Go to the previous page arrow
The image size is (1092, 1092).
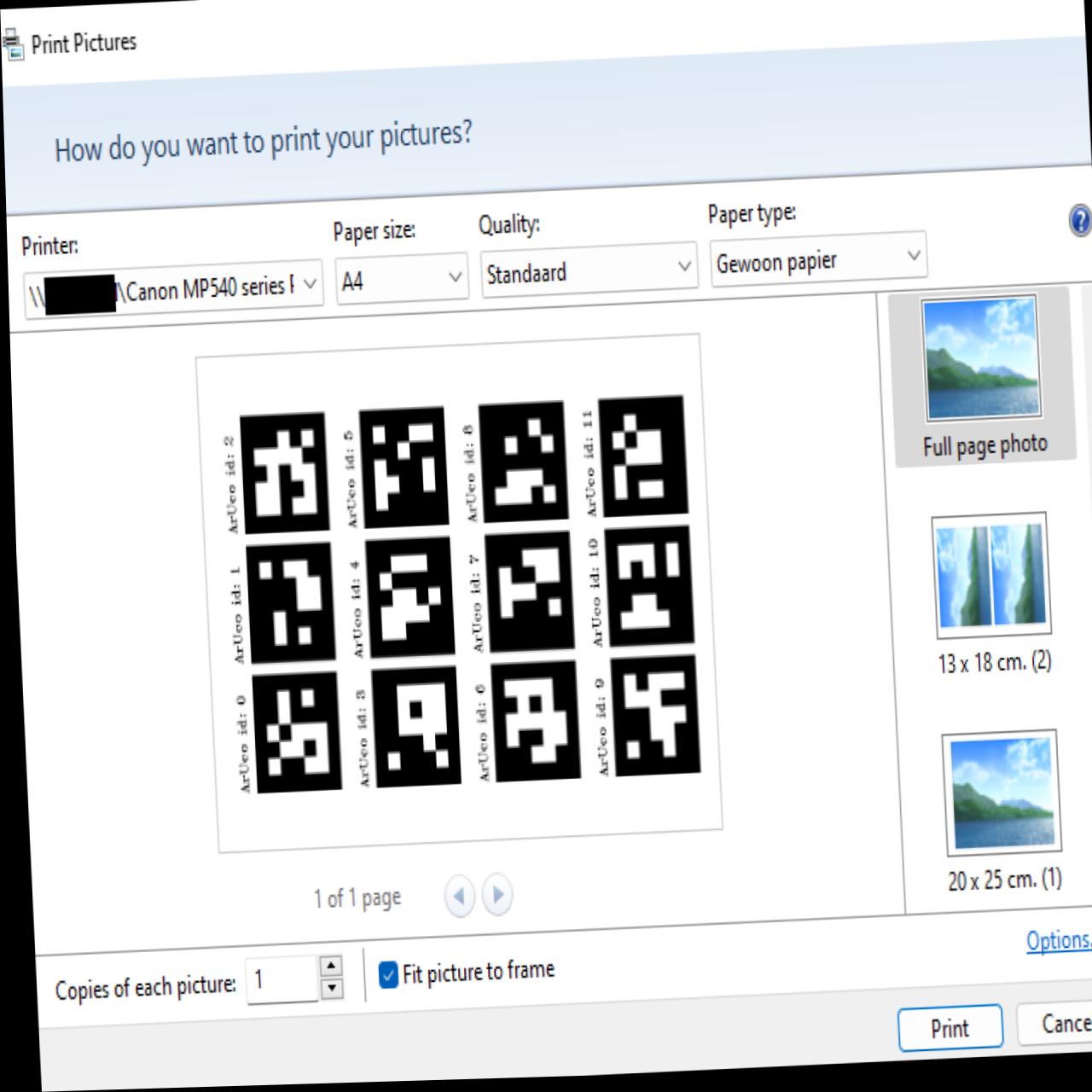459,896
